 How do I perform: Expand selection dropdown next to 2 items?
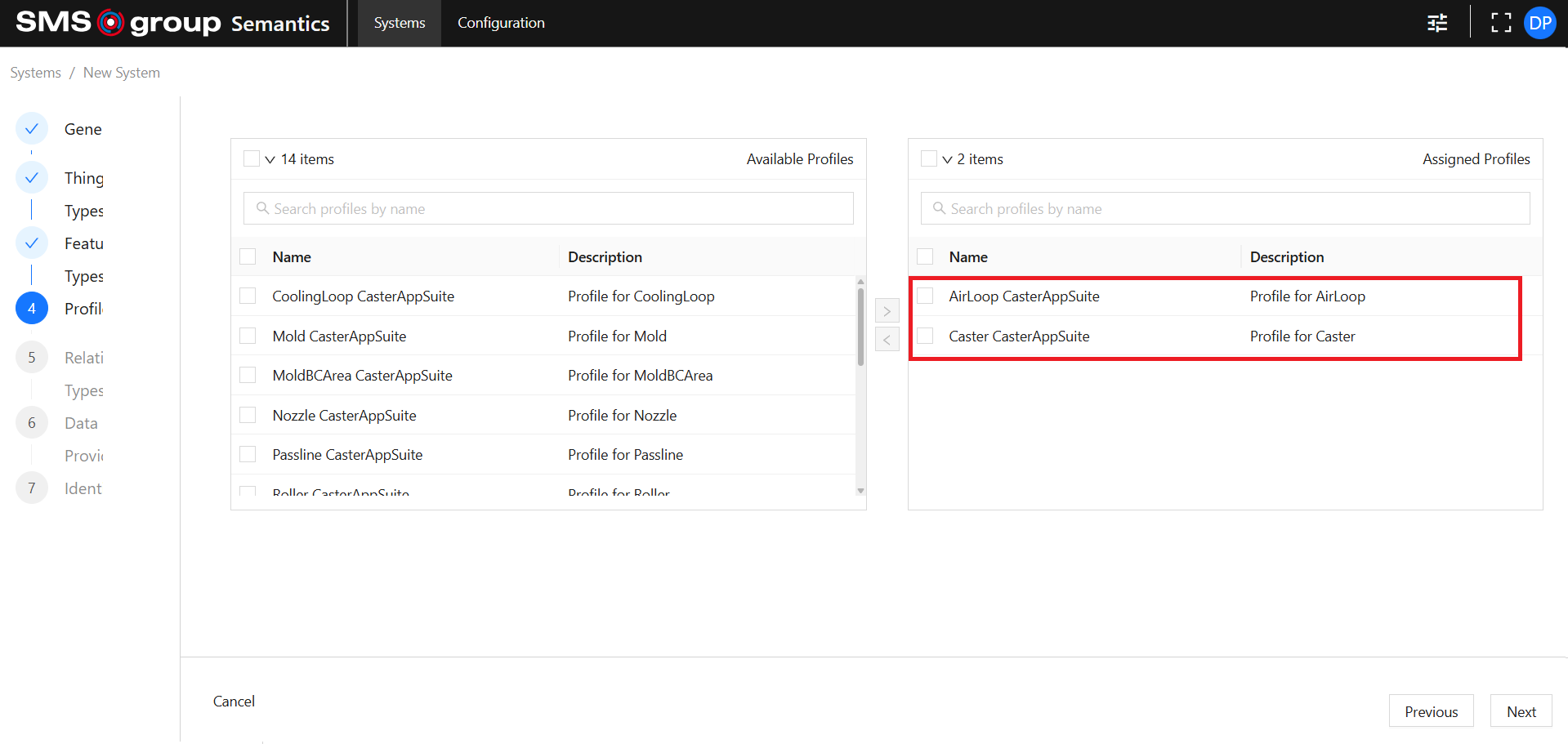[x=947, y=159]
